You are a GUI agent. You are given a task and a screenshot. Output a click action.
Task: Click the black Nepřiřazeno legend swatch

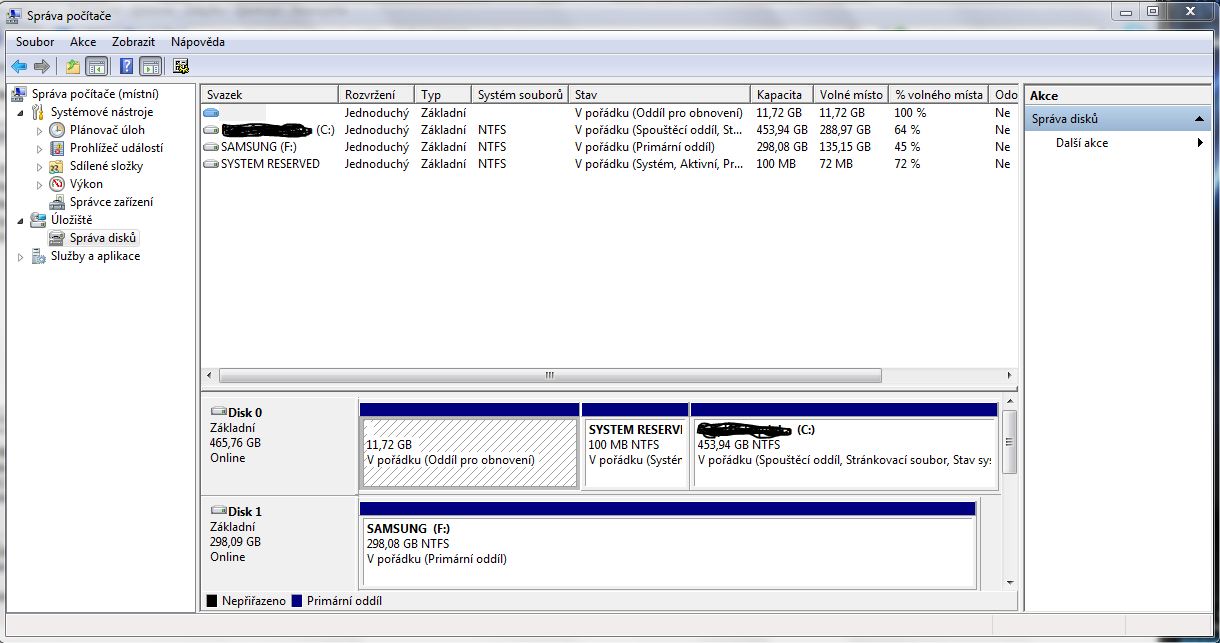[x=211, y=601]
